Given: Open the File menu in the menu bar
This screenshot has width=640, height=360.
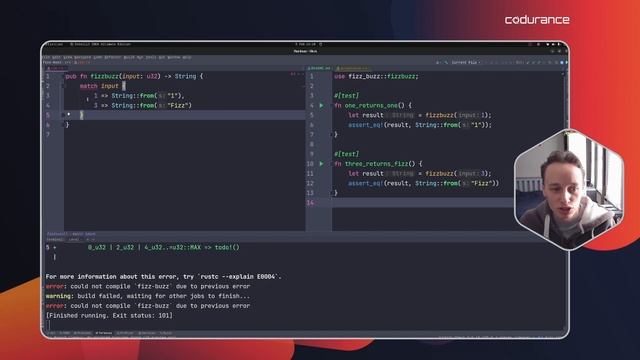Looking at the screenshot, I should pyautogui.click(x=47, y=57).
